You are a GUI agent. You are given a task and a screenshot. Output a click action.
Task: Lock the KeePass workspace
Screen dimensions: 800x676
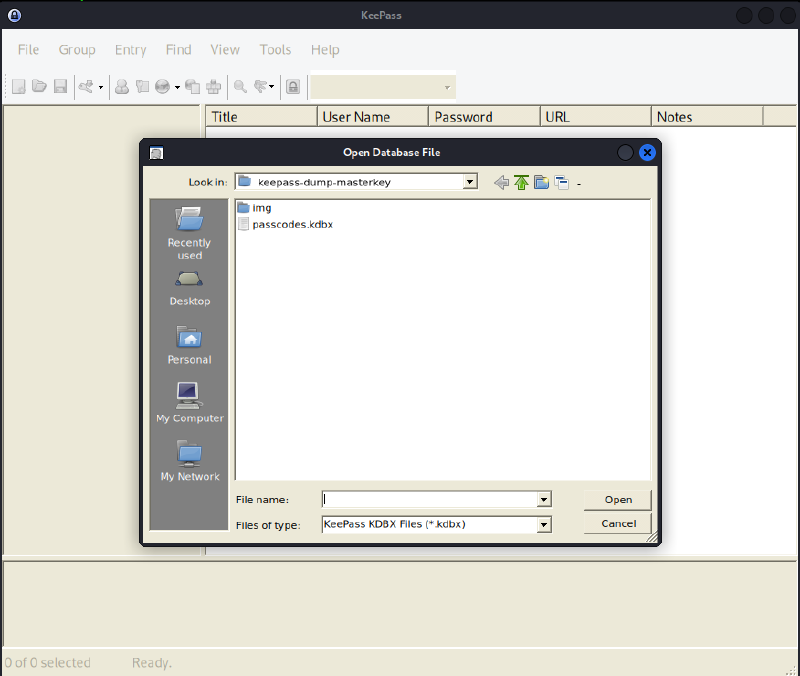click(292, 86)
